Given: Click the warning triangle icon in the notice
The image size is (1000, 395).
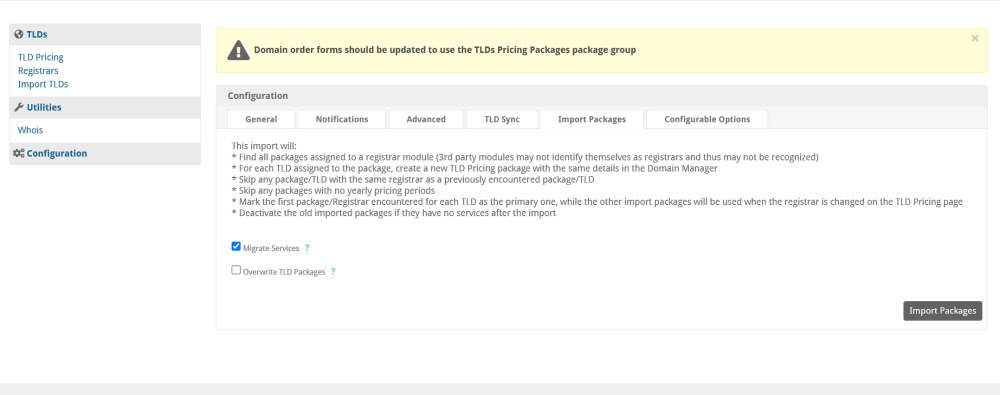Looking at the screenshot, I should point(239,50).
